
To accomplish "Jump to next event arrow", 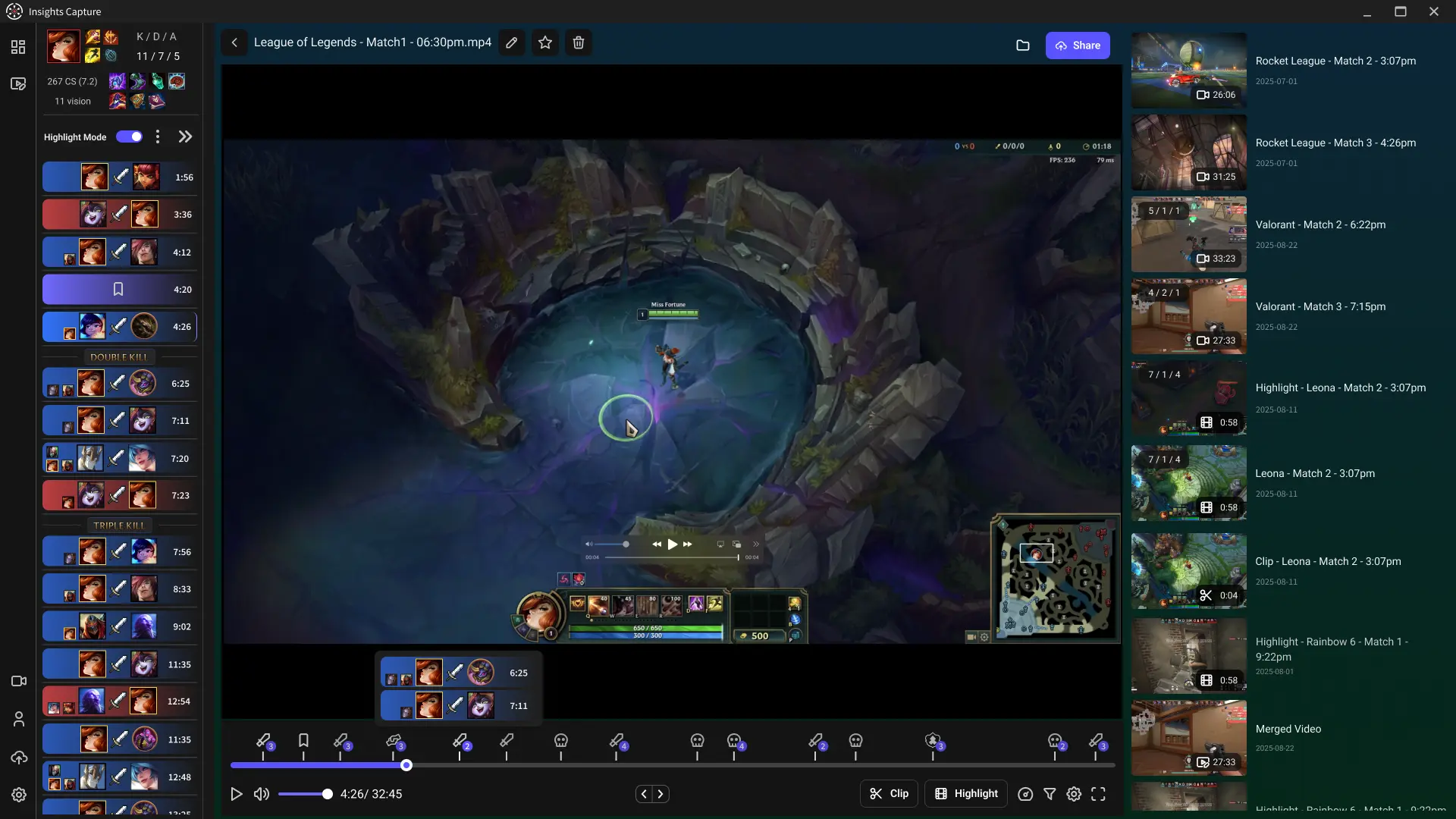I will point(661,794).
